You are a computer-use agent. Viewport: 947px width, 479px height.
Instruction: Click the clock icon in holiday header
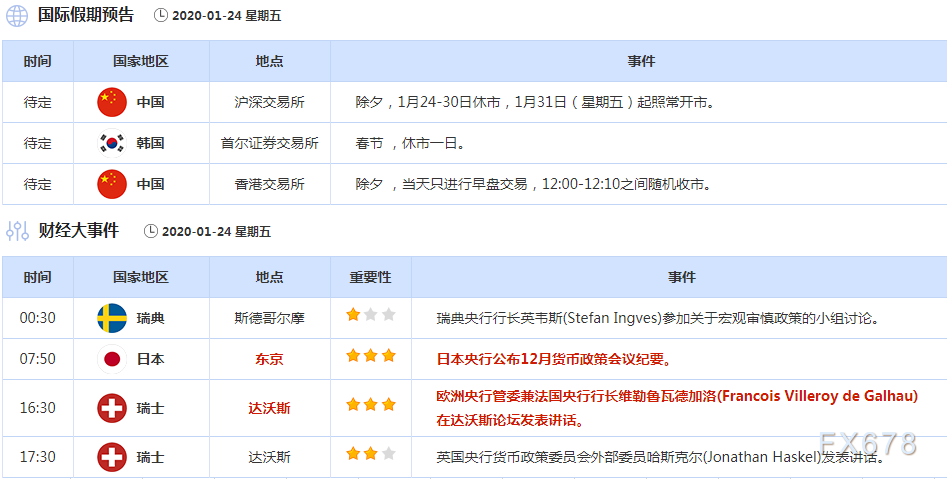(161, 15)
